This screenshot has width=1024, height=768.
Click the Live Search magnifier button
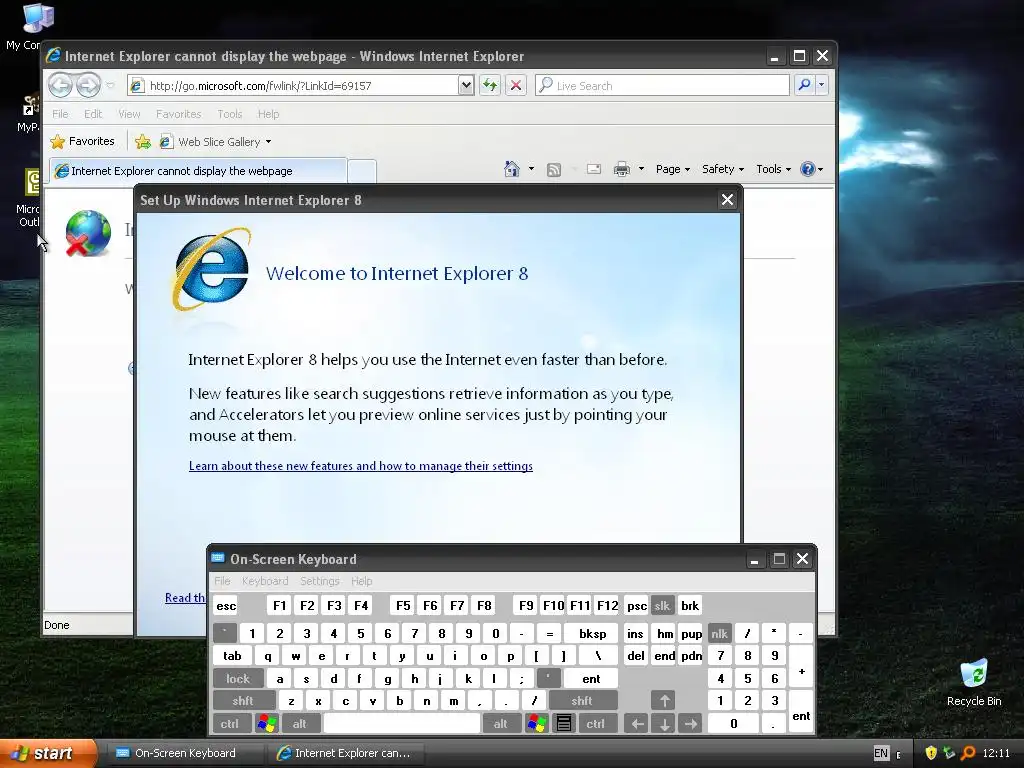coord(805,85)
